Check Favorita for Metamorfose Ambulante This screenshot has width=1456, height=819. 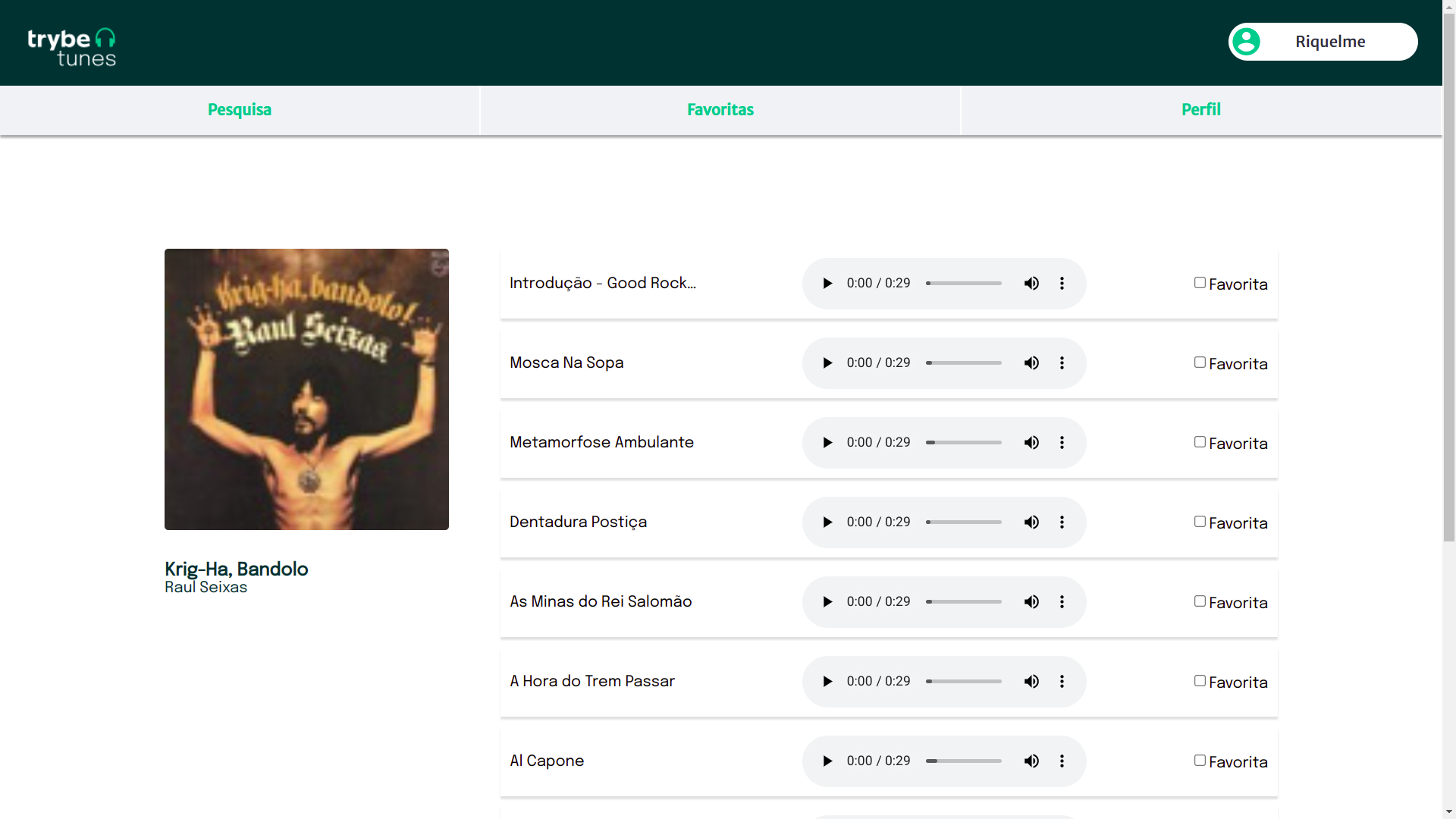point(1200,442)
